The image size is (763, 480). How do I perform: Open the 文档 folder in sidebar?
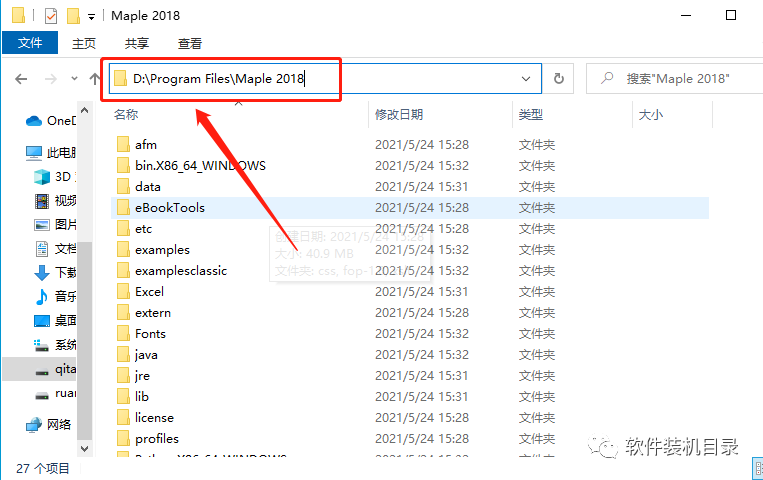(54, 248)
